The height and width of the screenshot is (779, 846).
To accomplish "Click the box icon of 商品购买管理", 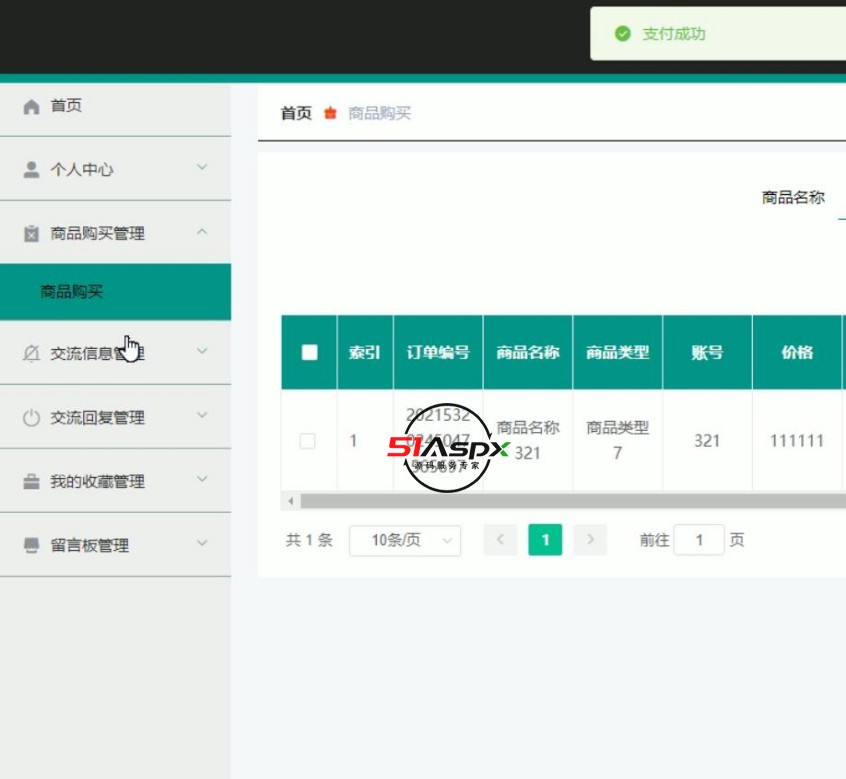I will [31, 233].
